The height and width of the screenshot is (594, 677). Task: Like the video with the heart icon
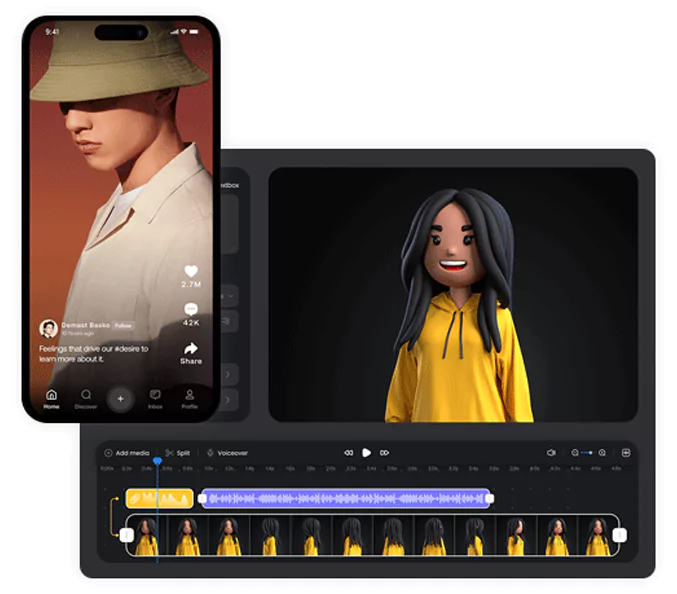pyautogui.click(x=191, y=271)
